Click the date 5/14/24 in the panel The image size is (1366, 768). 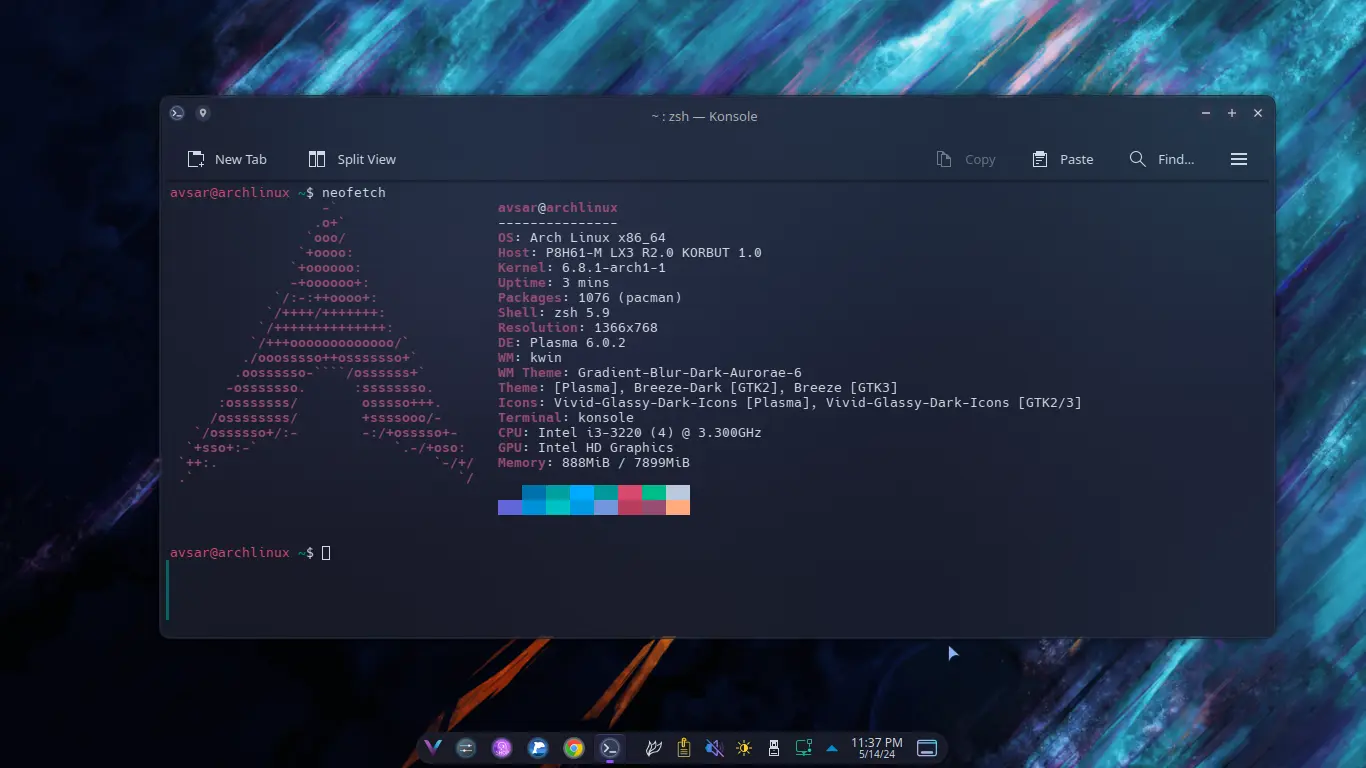[x=877, y=754]
